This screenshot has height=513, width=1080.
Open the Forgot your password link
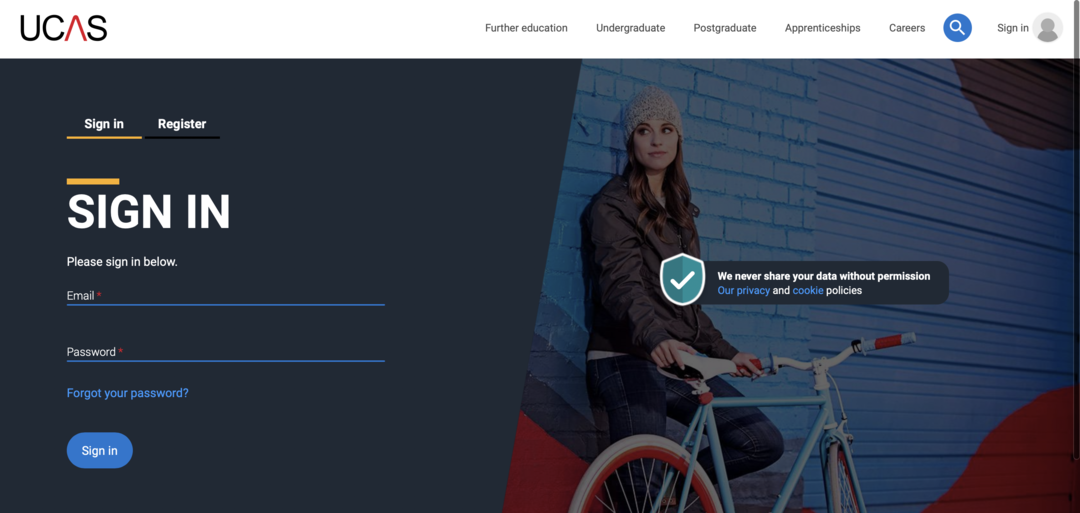click(x=127, y=393)
